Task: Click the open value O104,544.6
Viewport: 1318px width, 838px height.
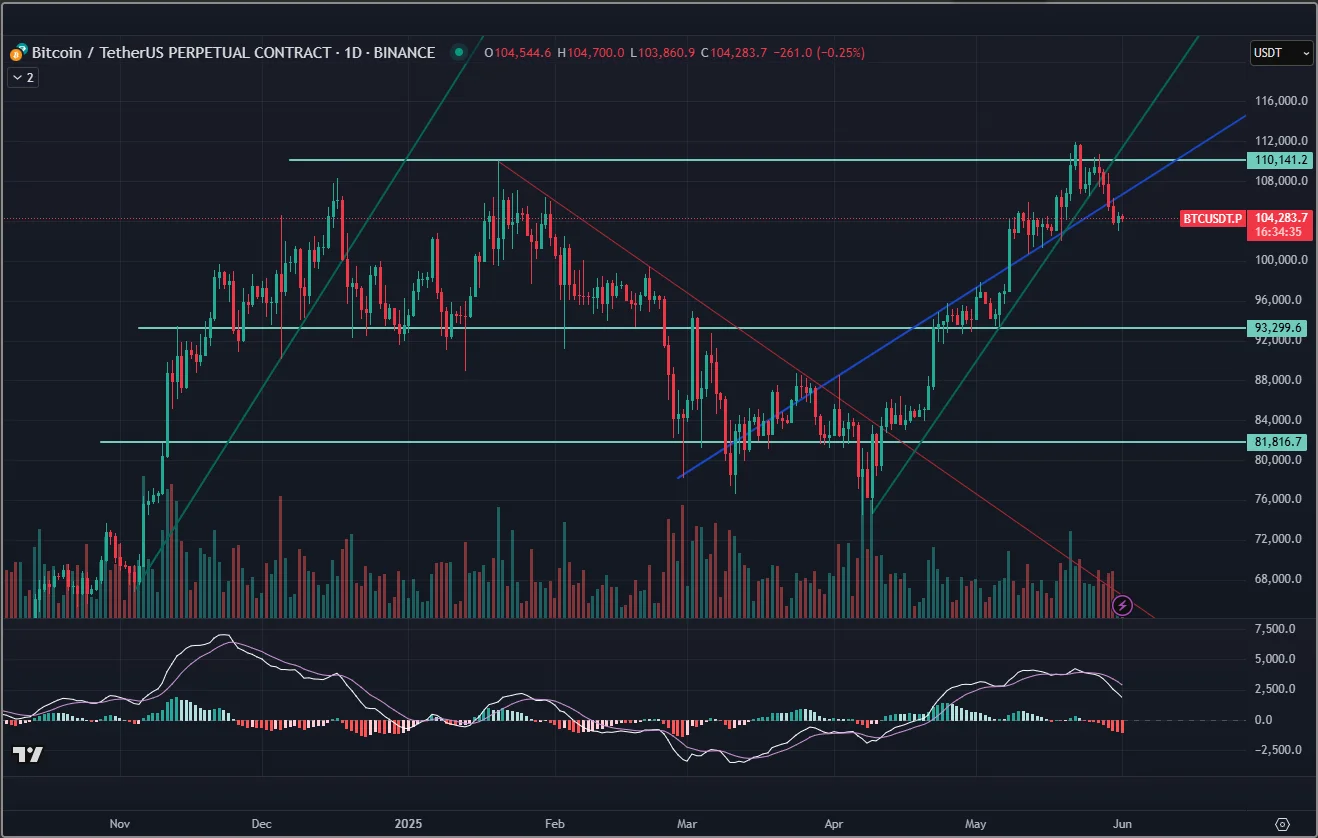Action: coord(518,53)
